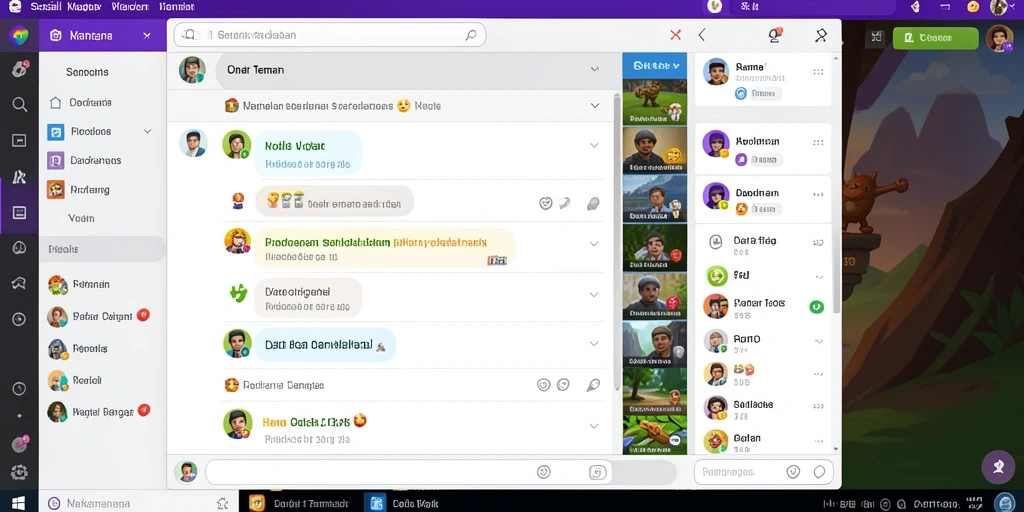This screenshot has width=1024, height=512.
Task: Click the emoji smiley icon in message input
Action: click(542, 472)
